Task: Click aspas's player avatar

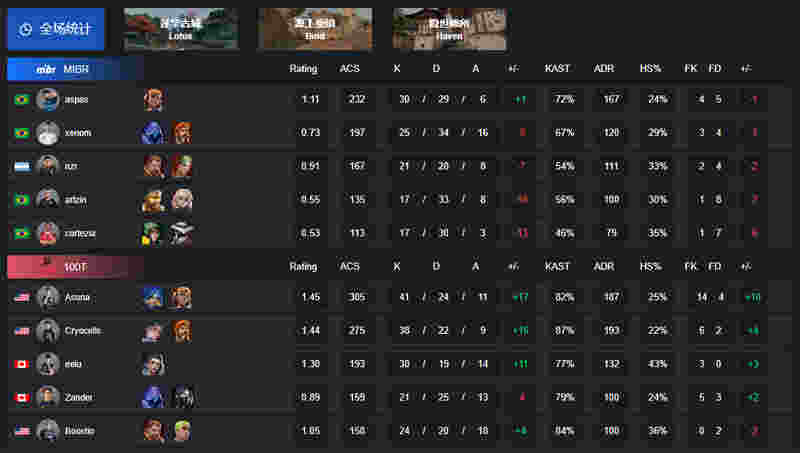Action: [47, 99]
